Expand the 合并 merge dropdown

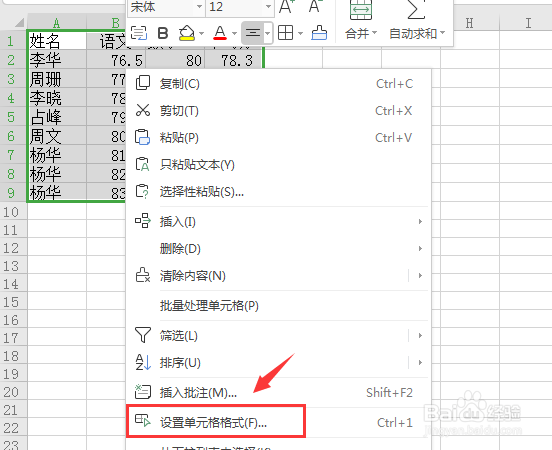click(x=374, y=33)
